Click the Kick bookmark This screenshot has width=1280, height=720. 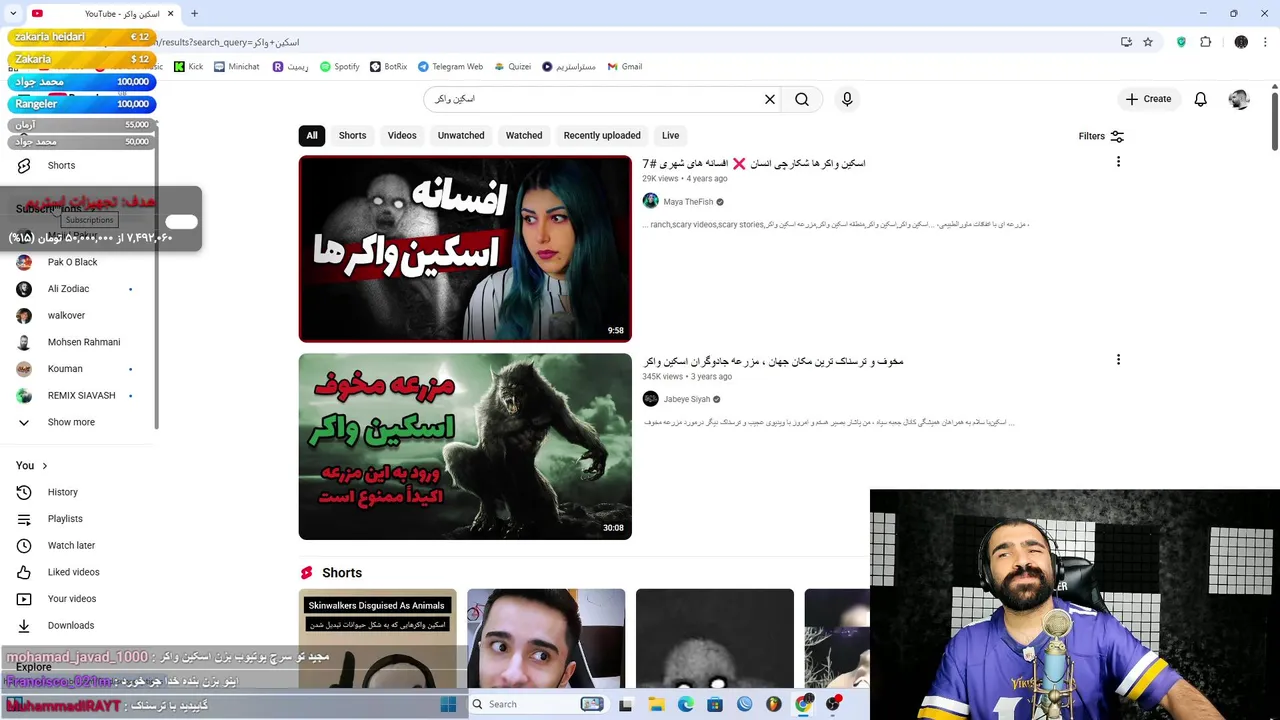pyautogui.click(x=188, y=67)
